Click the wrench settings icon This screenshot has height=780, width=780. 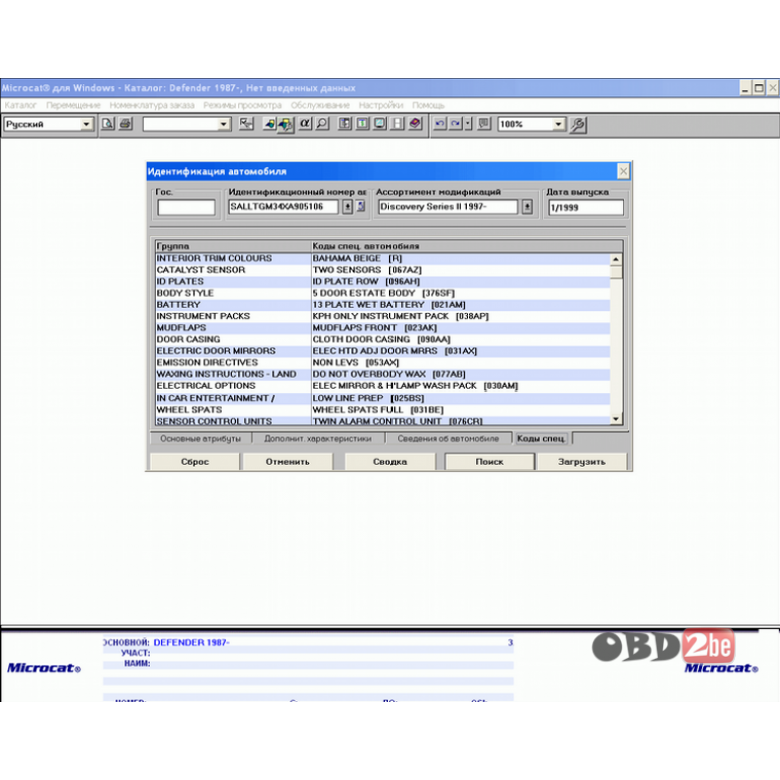[x=578, y=124]
